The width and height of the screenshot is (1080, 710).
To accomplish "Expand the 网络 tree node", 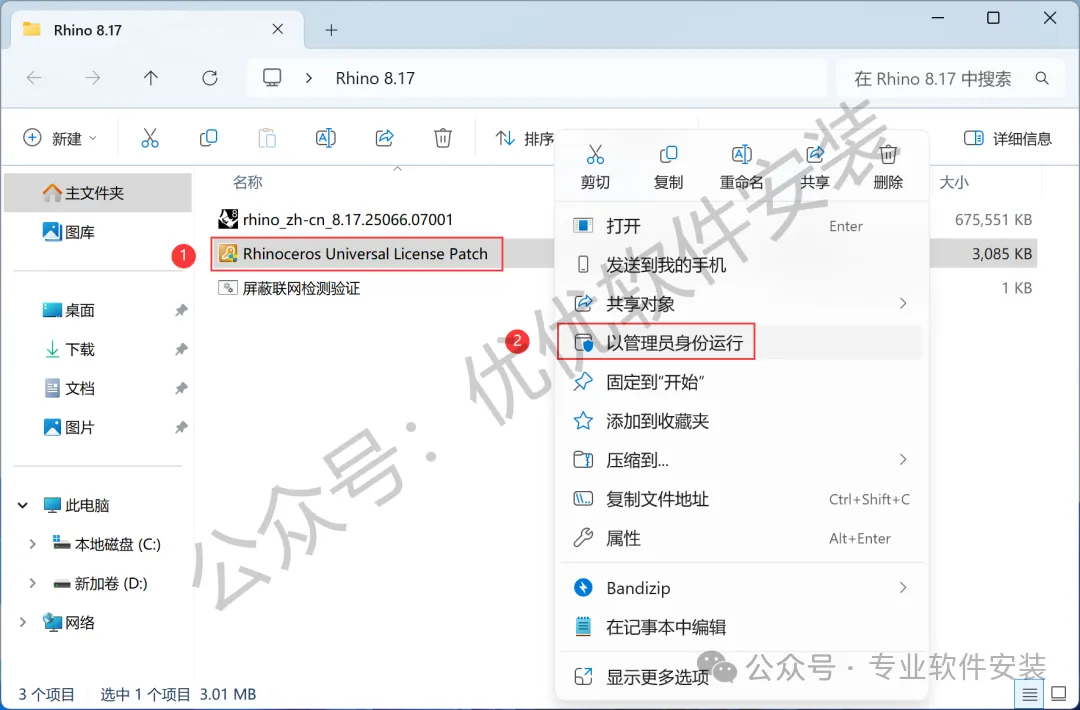I will point(23,623).
